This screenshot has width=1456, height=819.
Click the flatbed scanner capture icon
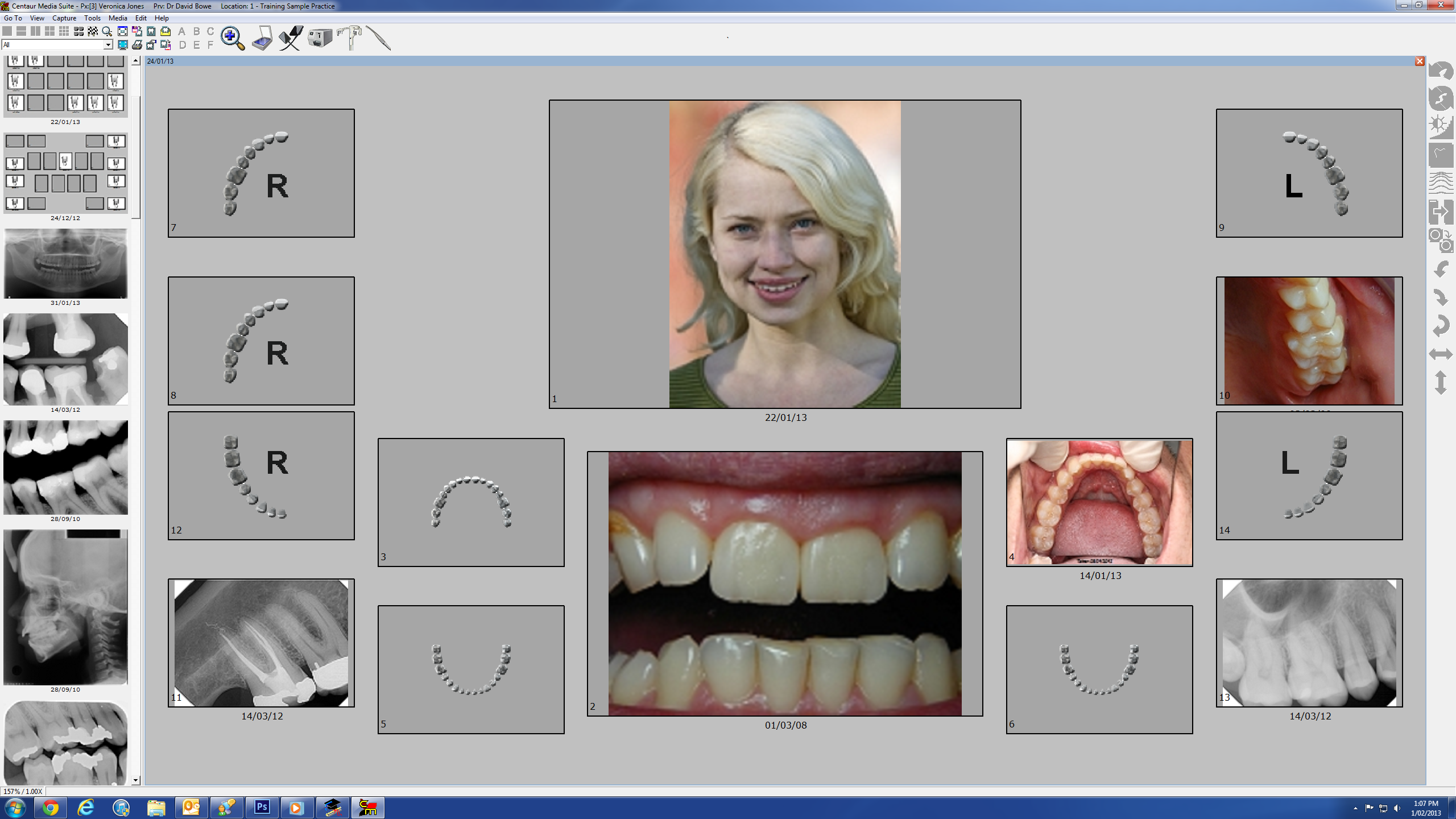tap(262, 39)
